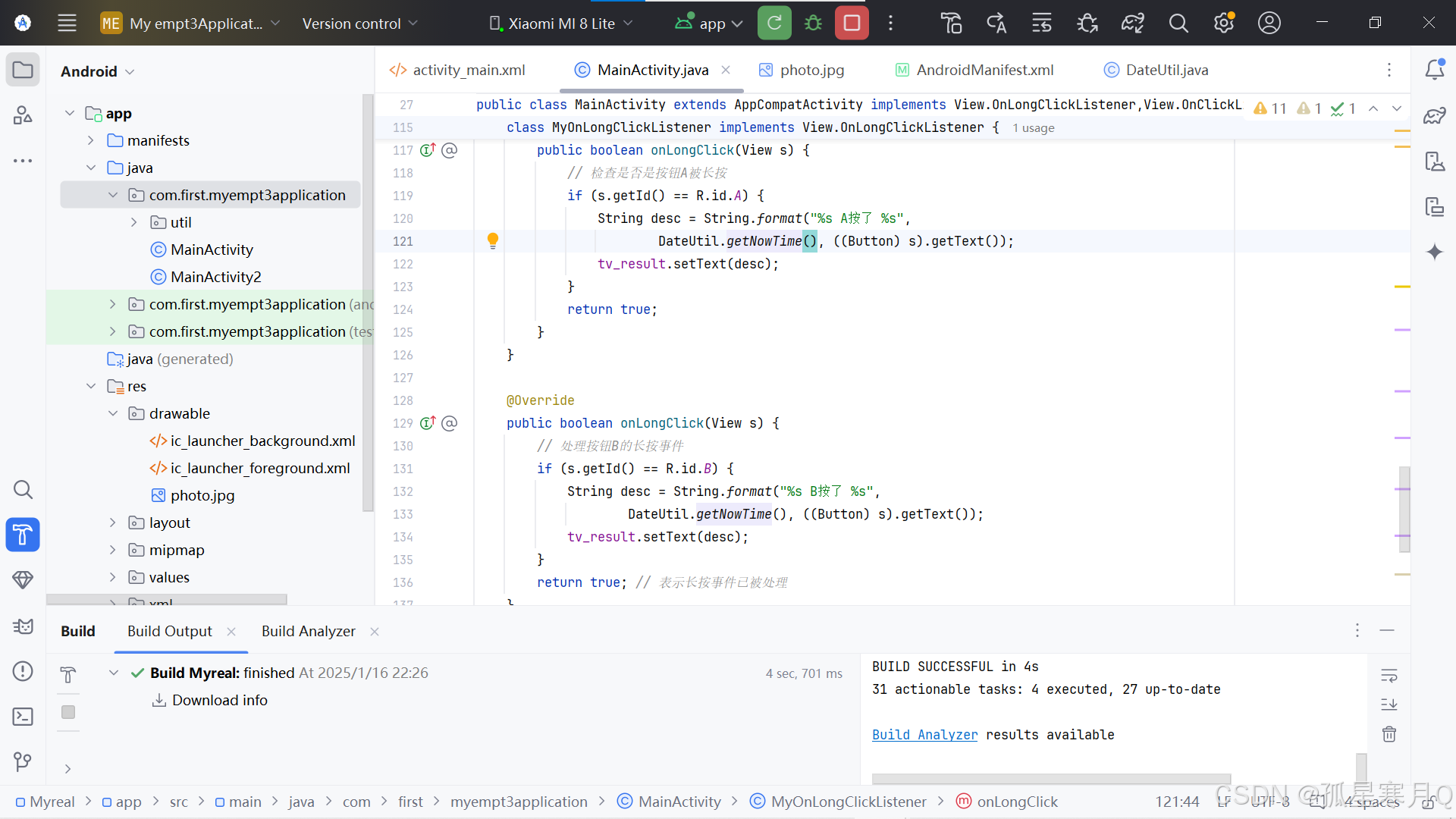Collapse the drawable folder node
The height and width of the screenshot is (819, 1456).
(x=112, y=413)
